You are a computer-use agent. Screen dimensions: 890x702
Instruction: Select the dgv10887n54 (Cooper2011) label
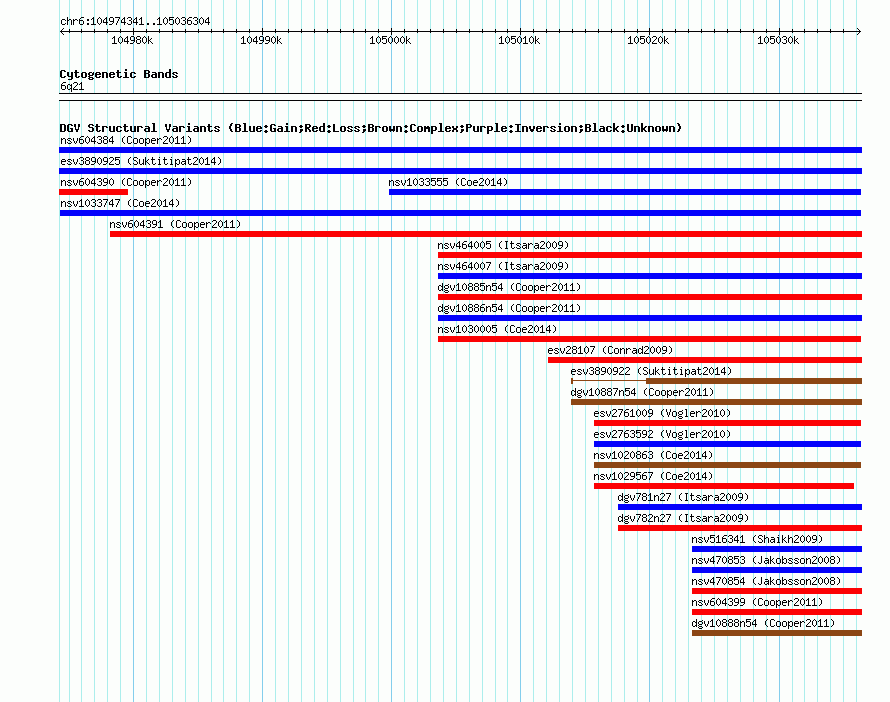click(x=642, y=392)
